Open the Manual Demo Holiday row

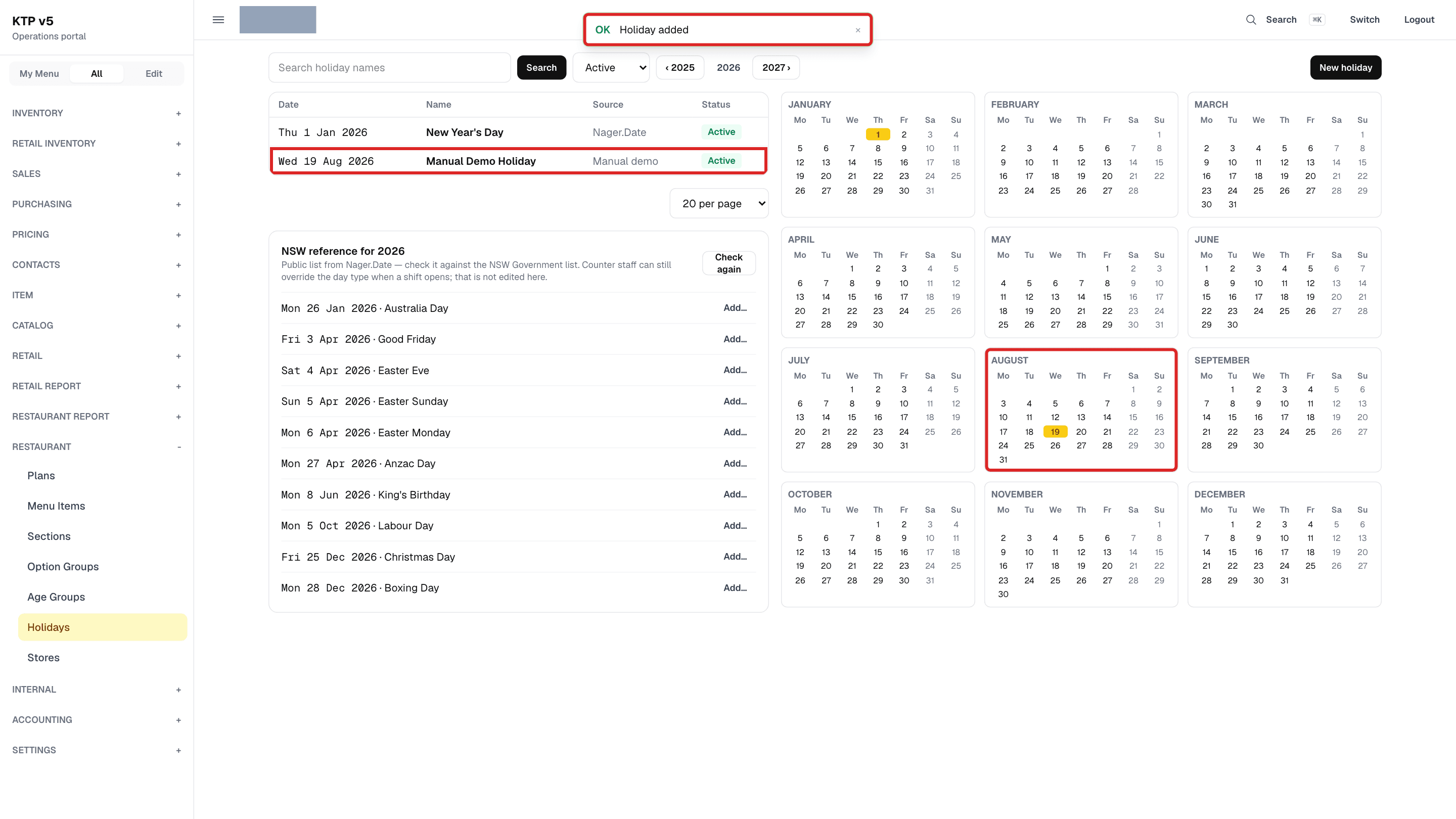[x=518, y=161]
